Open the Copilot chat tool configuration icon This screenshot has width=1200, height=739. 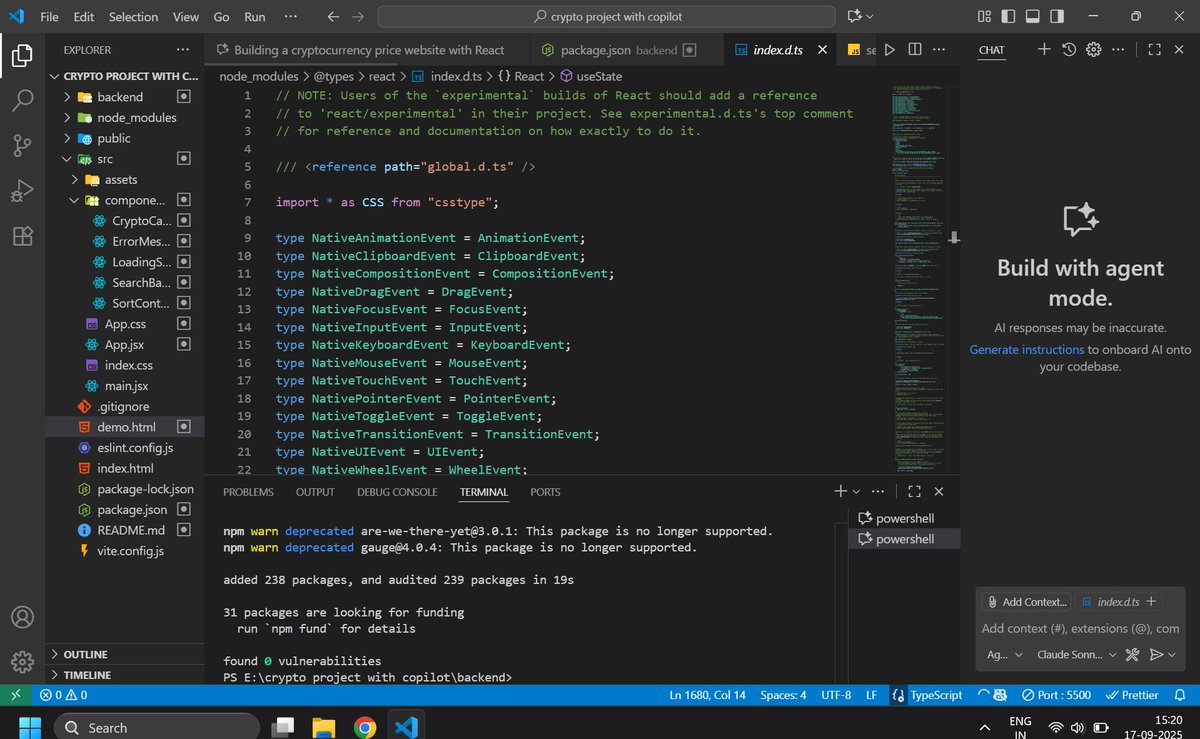[1130, 655]
